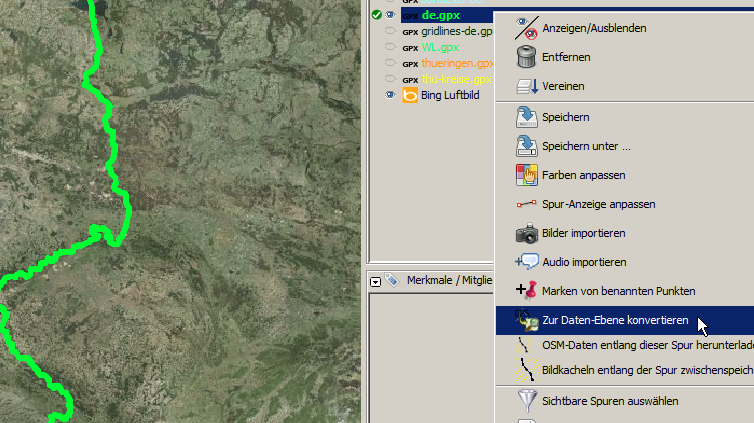The width and height of the screenshot is (754, 423).
Task: Collapse the Merkmale / Mitglieder panel
Action: [x=375, y=281]
